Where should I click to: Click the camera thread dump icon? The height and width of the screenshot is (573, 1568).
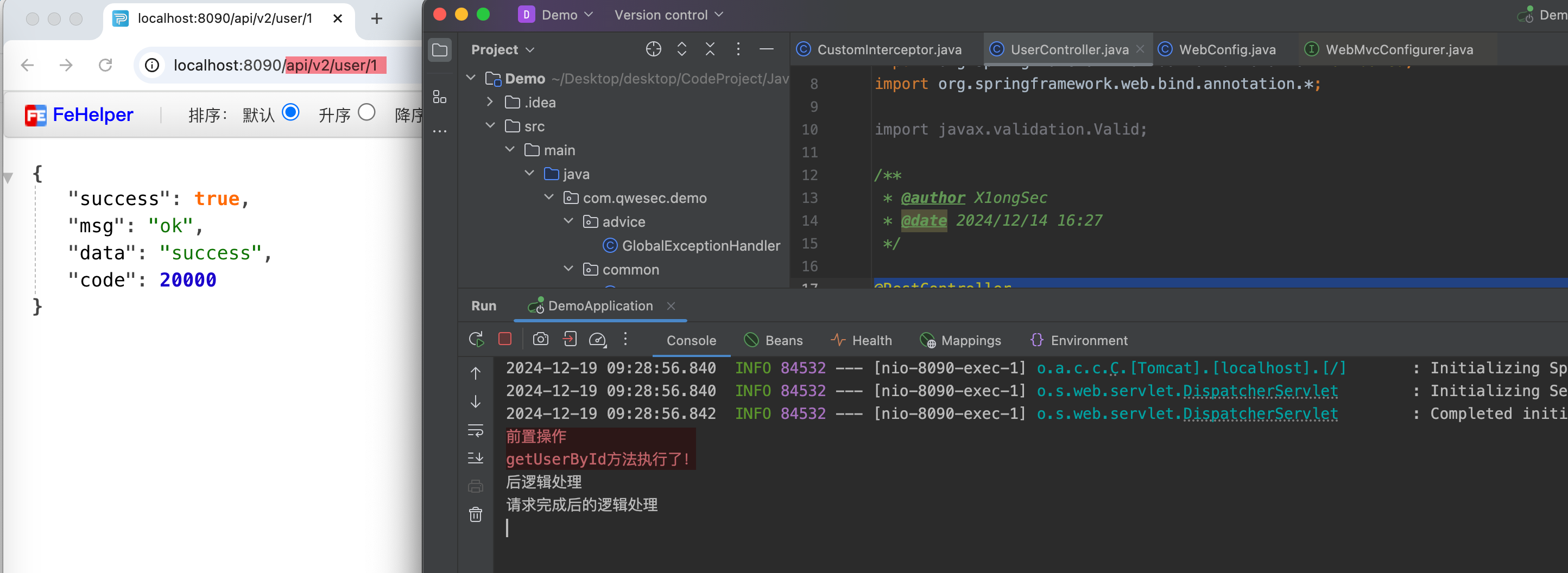(541, 339)
